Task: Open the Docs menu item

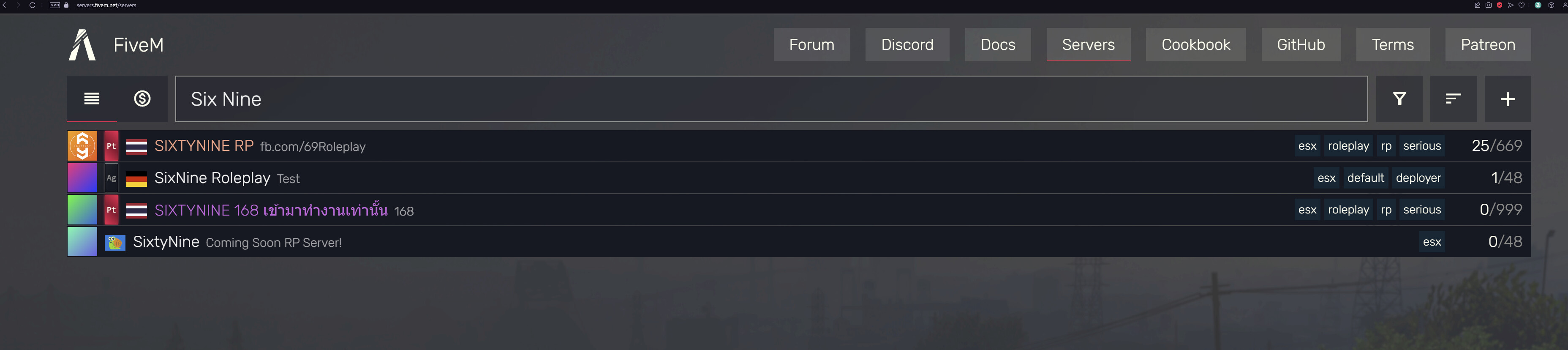Action: click(998, 44)
